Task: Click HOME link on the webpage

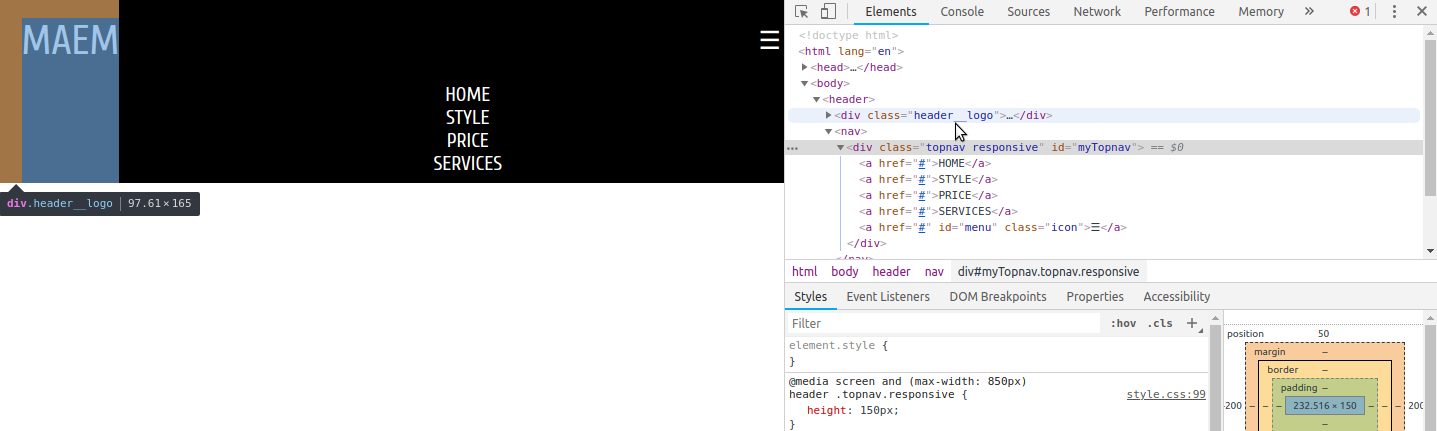Action: [467, 95]
